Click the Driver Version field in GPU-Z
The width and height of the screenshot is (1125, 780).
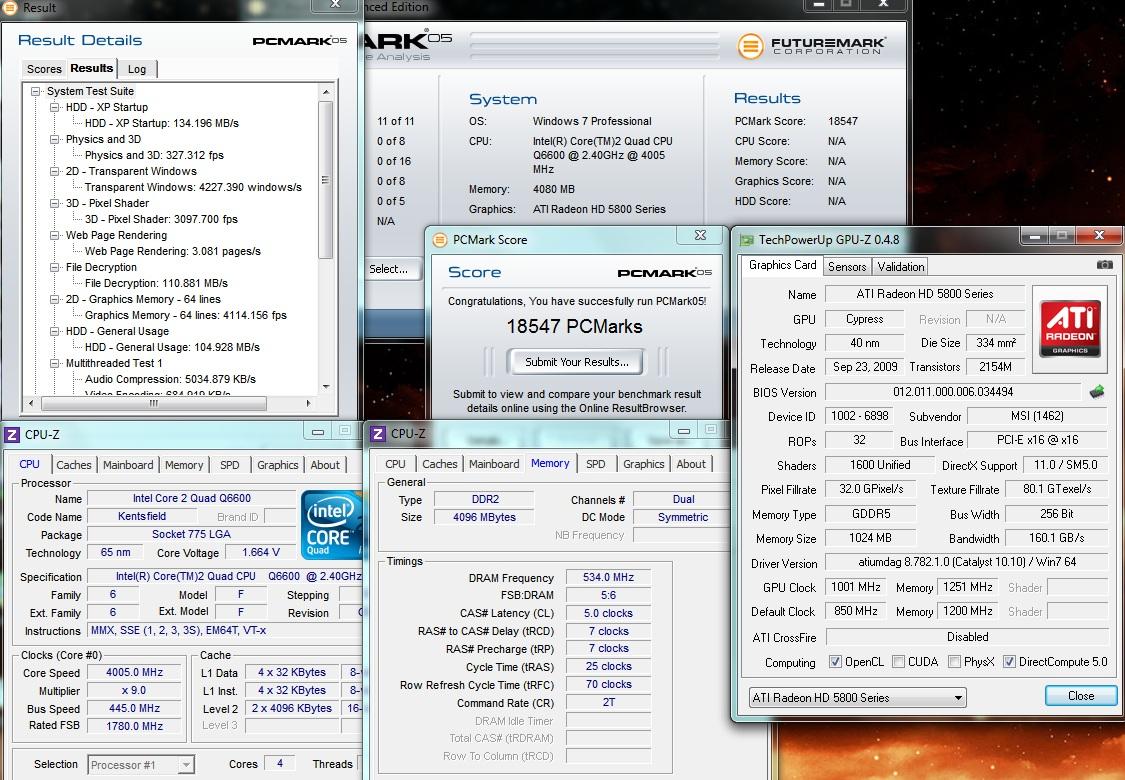click(966, 562)
